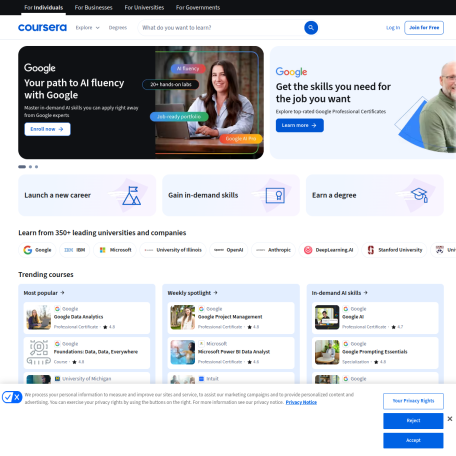The width and height of the screenshot is (456, 456).
Task: Switch to For Individuals tab
Action: point(43,7)
